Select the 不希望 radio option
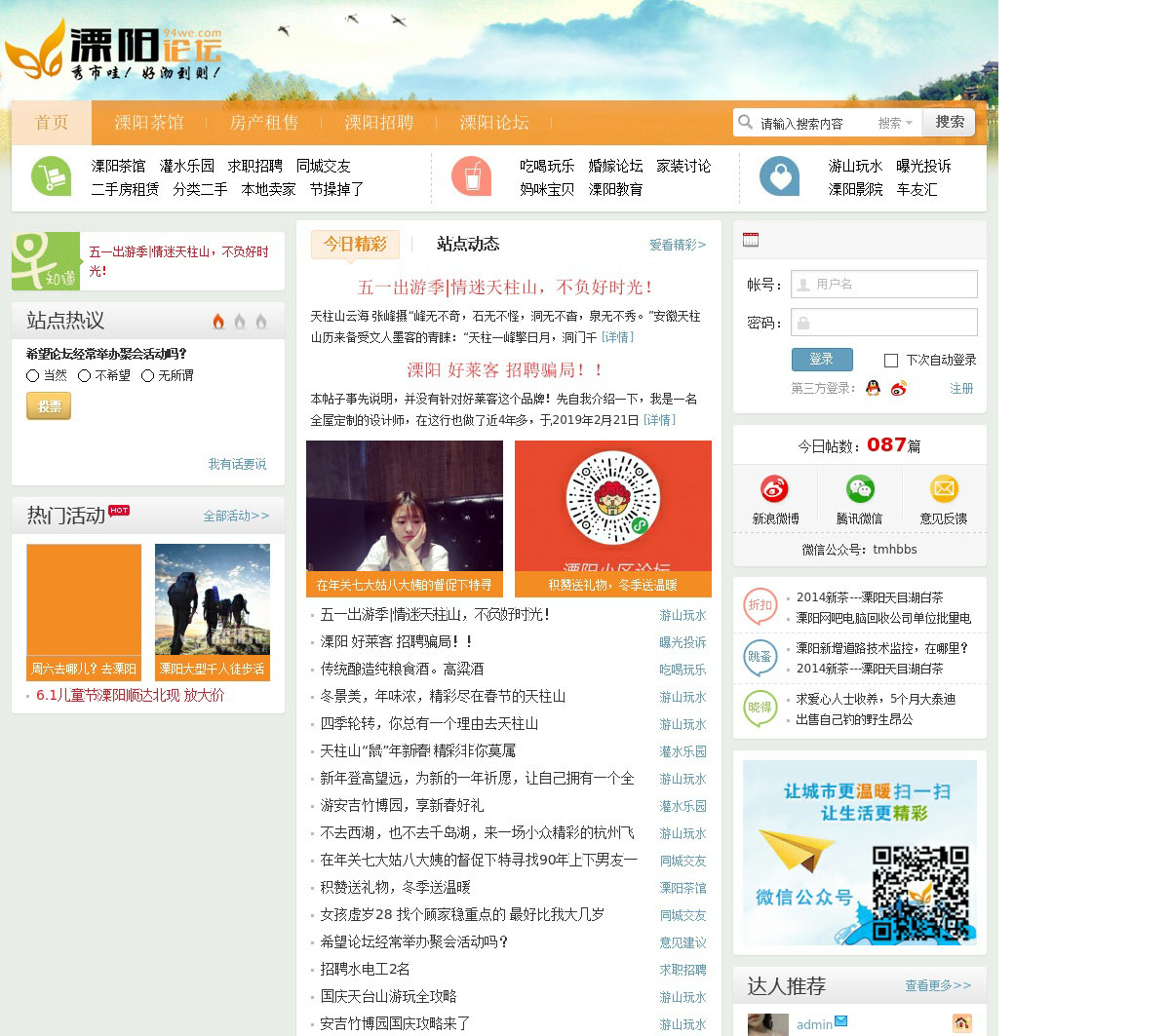 click(84, 375)
